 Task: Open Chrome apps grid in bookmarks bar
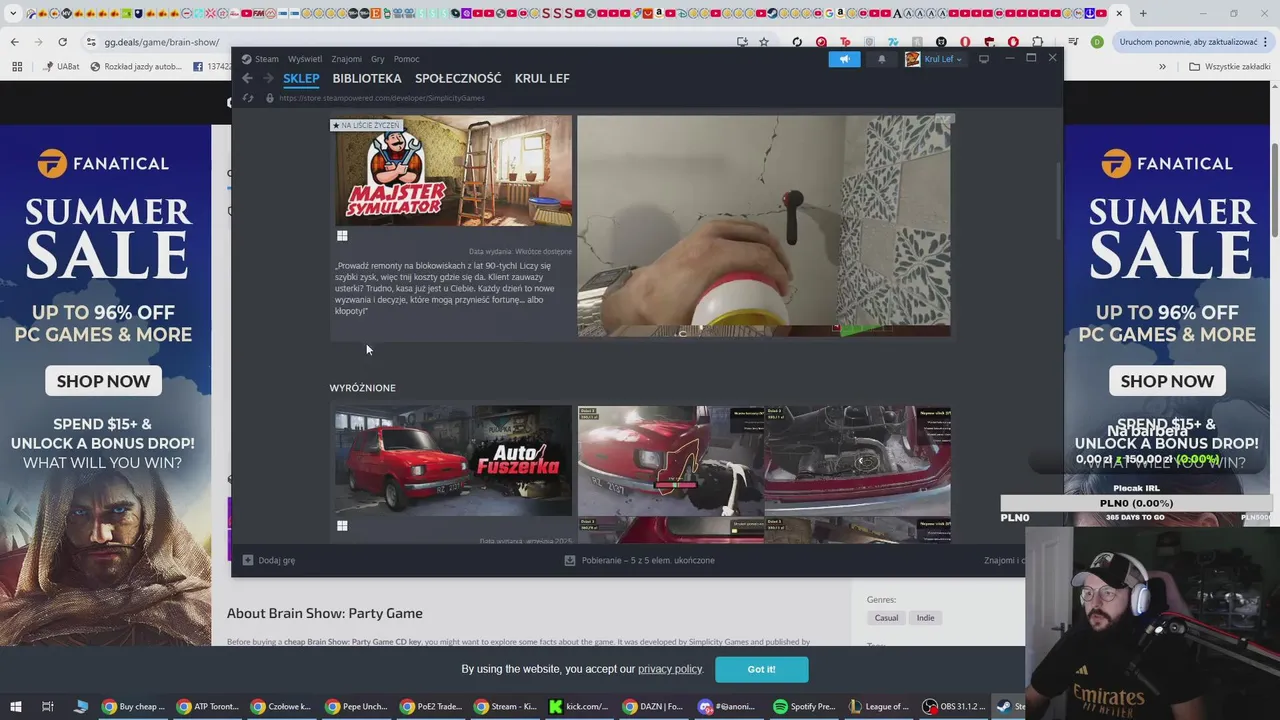[x=17, y=67]
